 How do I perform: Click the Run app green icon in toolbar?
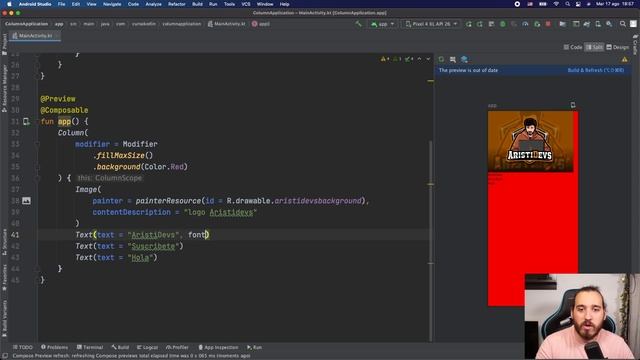click(469, 24)
